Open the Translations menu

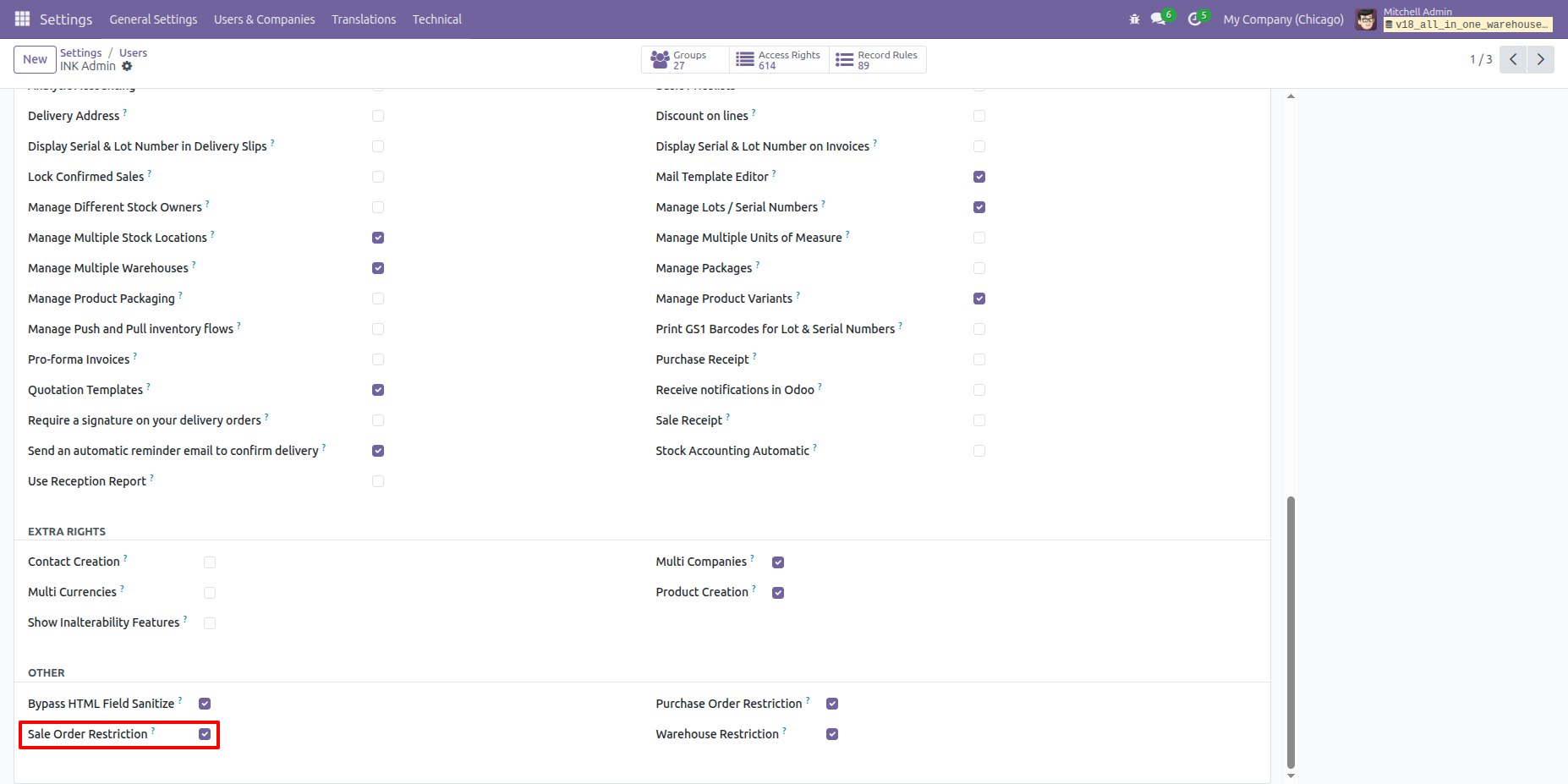tap(364, 19)
